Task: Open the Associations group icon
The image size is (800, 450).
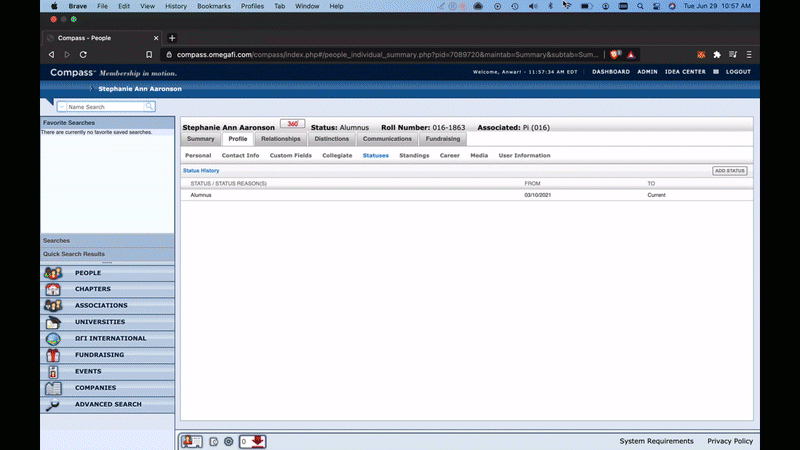Action: pos(53,306)
